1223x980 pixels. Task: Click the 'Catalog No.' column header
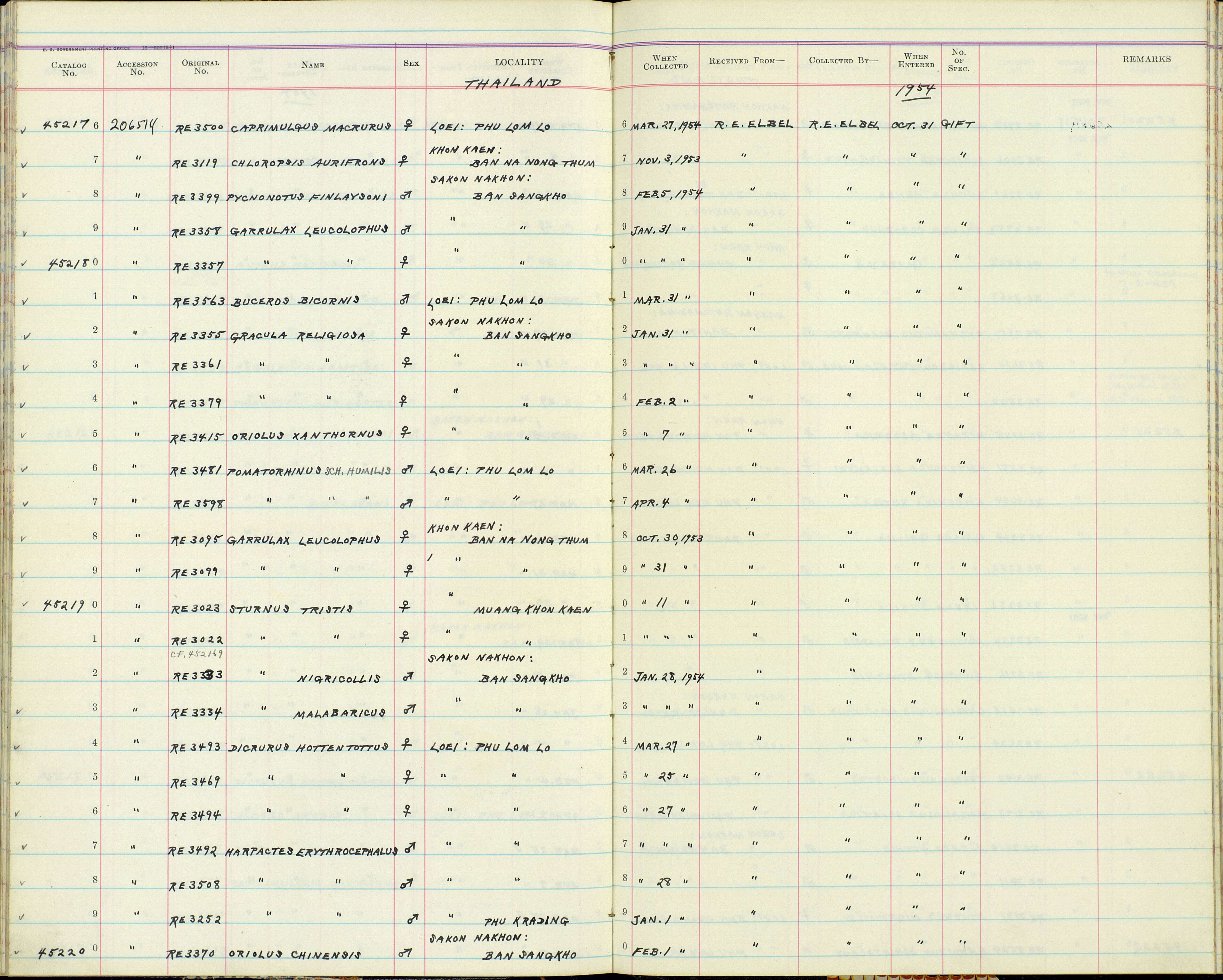click(69, 69)
